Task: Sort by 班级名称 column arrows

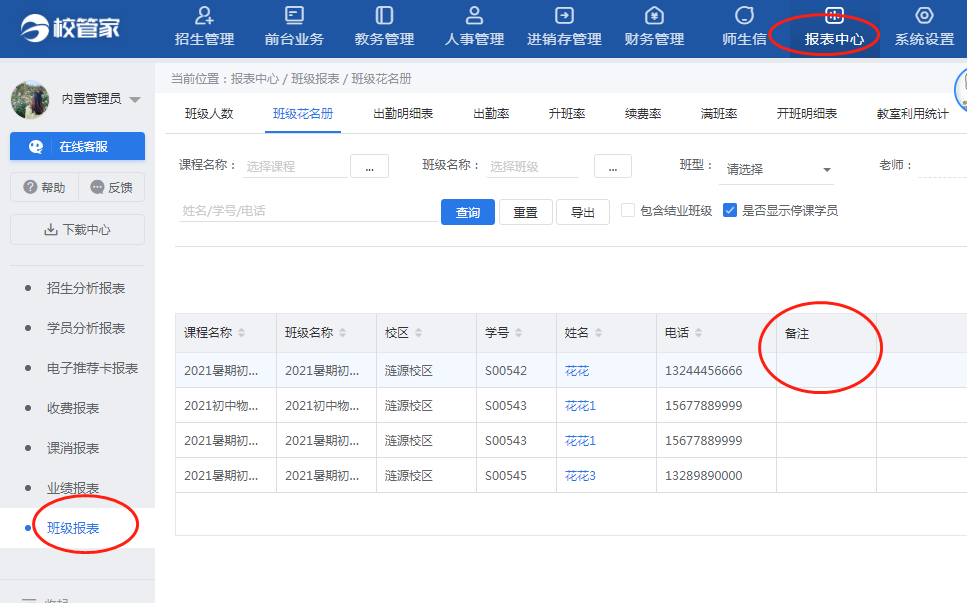Action: (342, 333)
